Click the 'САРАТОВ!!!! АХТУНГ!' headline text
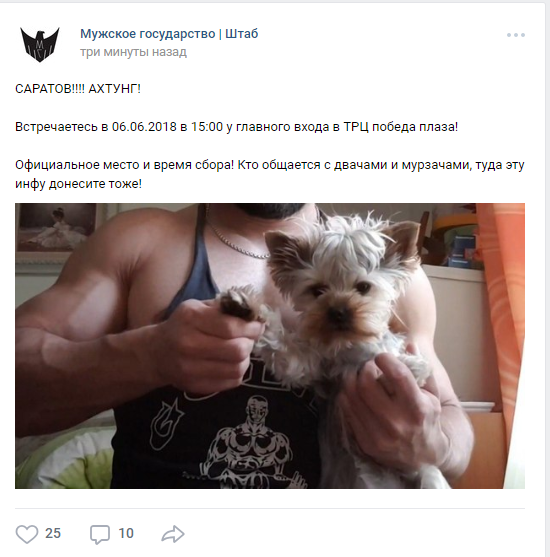The height and width of the screenshot is (557, 550). 78,88
